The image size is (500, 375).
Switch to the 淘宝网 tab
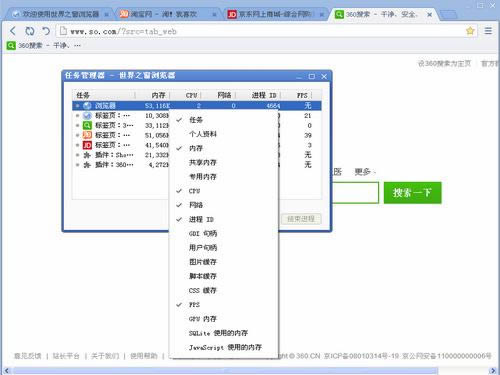click(x=167, y=14)
